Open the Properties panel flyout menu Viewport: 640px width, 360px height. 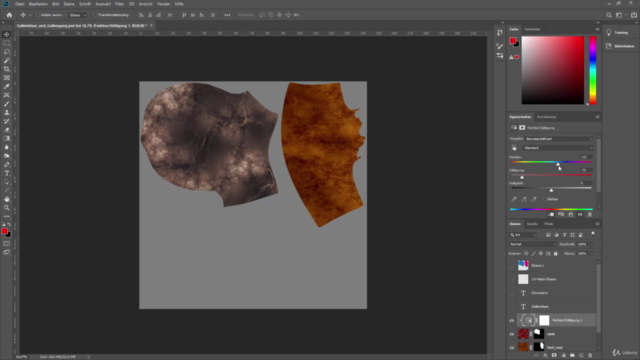tap(597, 117)
